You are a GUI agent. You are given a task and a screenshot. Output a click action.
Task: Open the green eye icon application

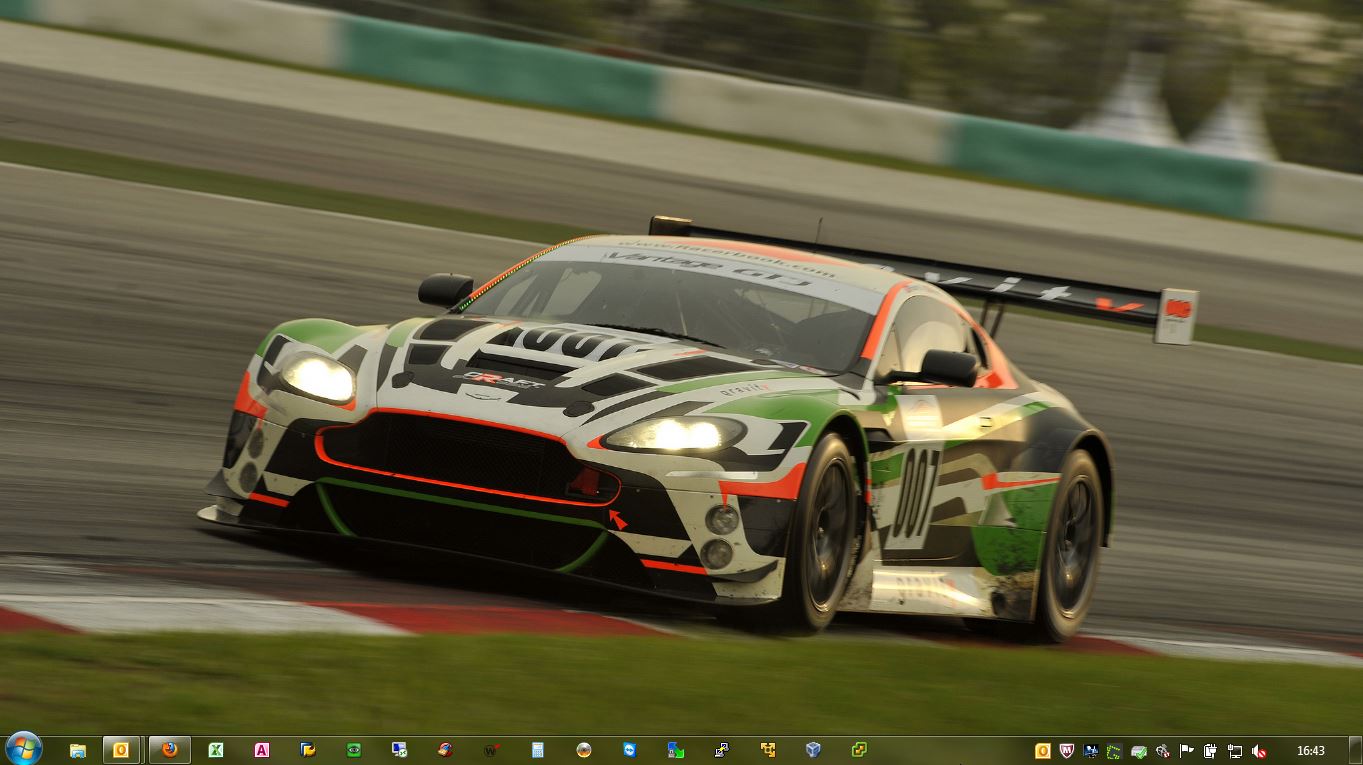pyautogui.click(x=354, y=750)
